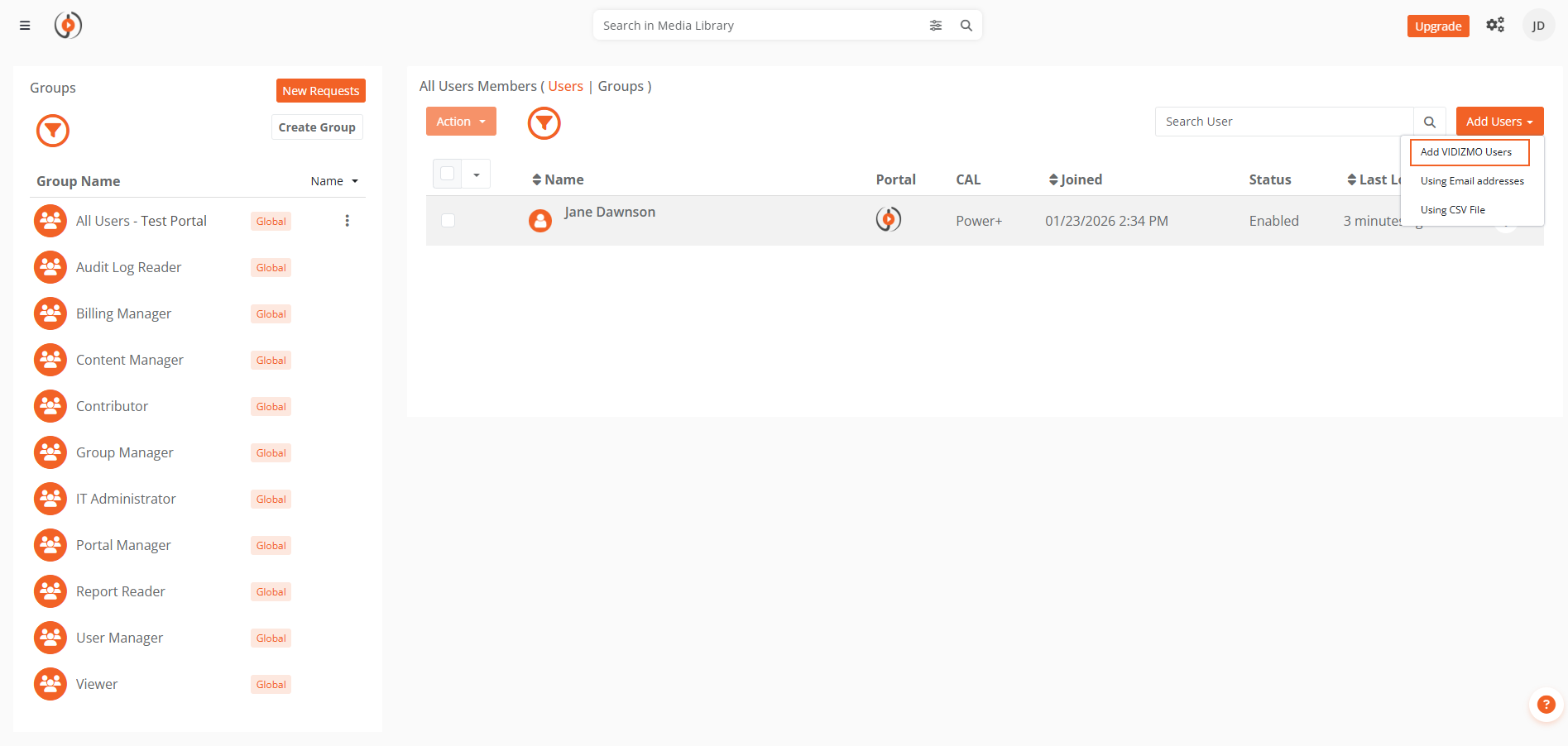This screenshot has width=1568, height=746.
Task: Click the search magnifier next to Search User
Action: pyautogui.click(x=1429, y=122)
